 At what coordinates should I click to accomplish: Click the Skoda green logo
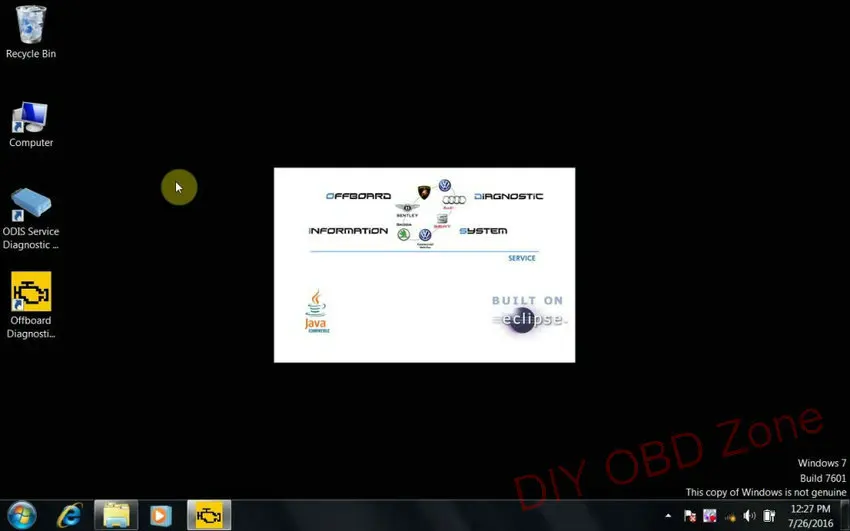click(x=403, y=235)
